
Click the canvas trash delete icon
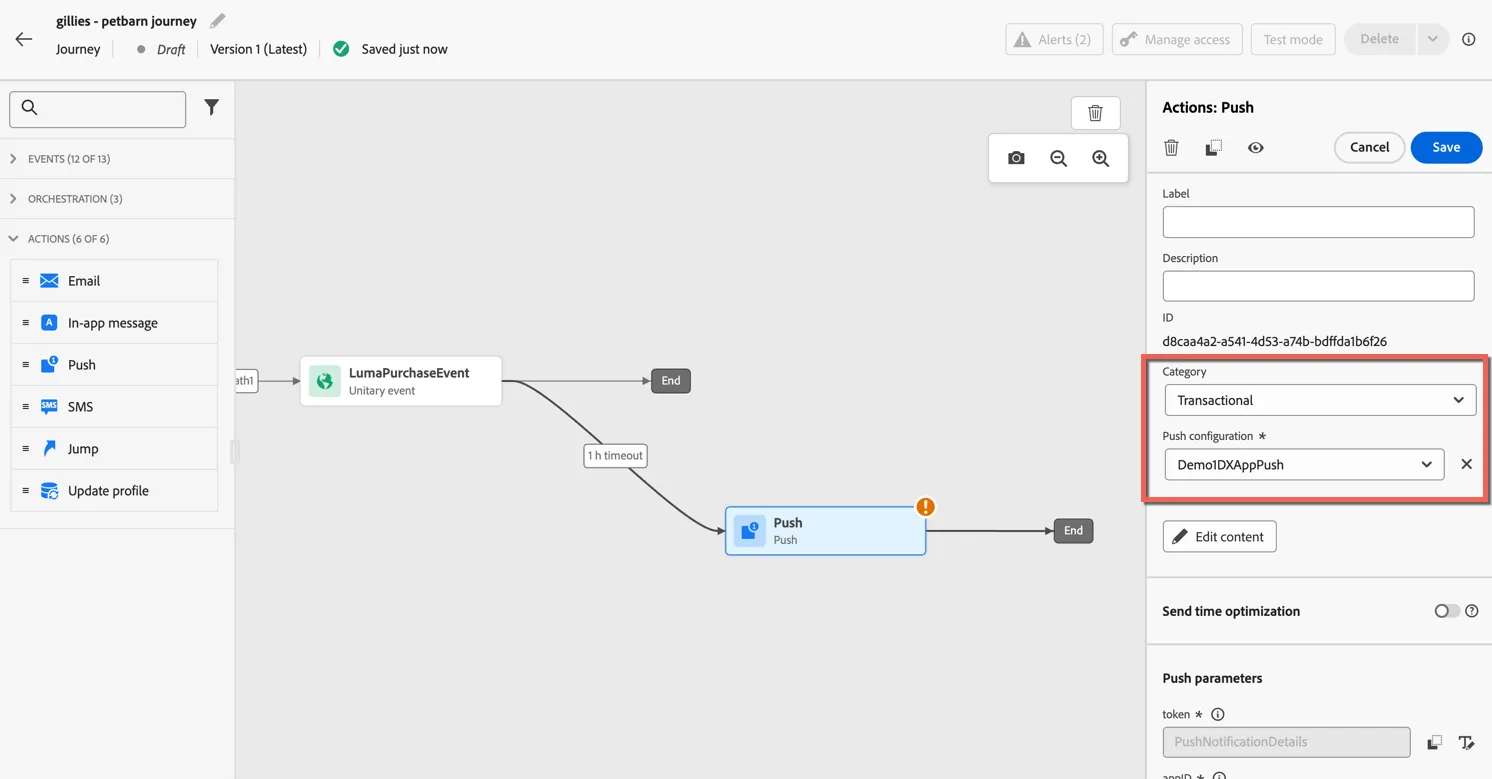1095,113
